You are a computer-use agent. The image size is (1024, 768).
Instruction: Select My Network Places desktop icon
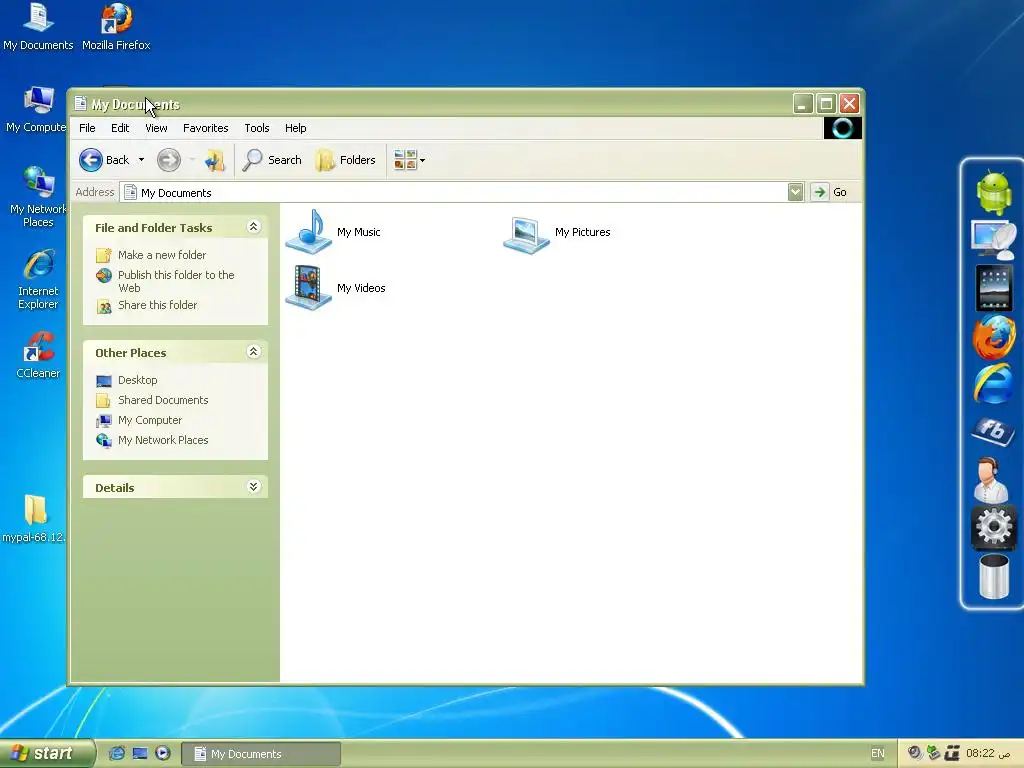point(38,196)
